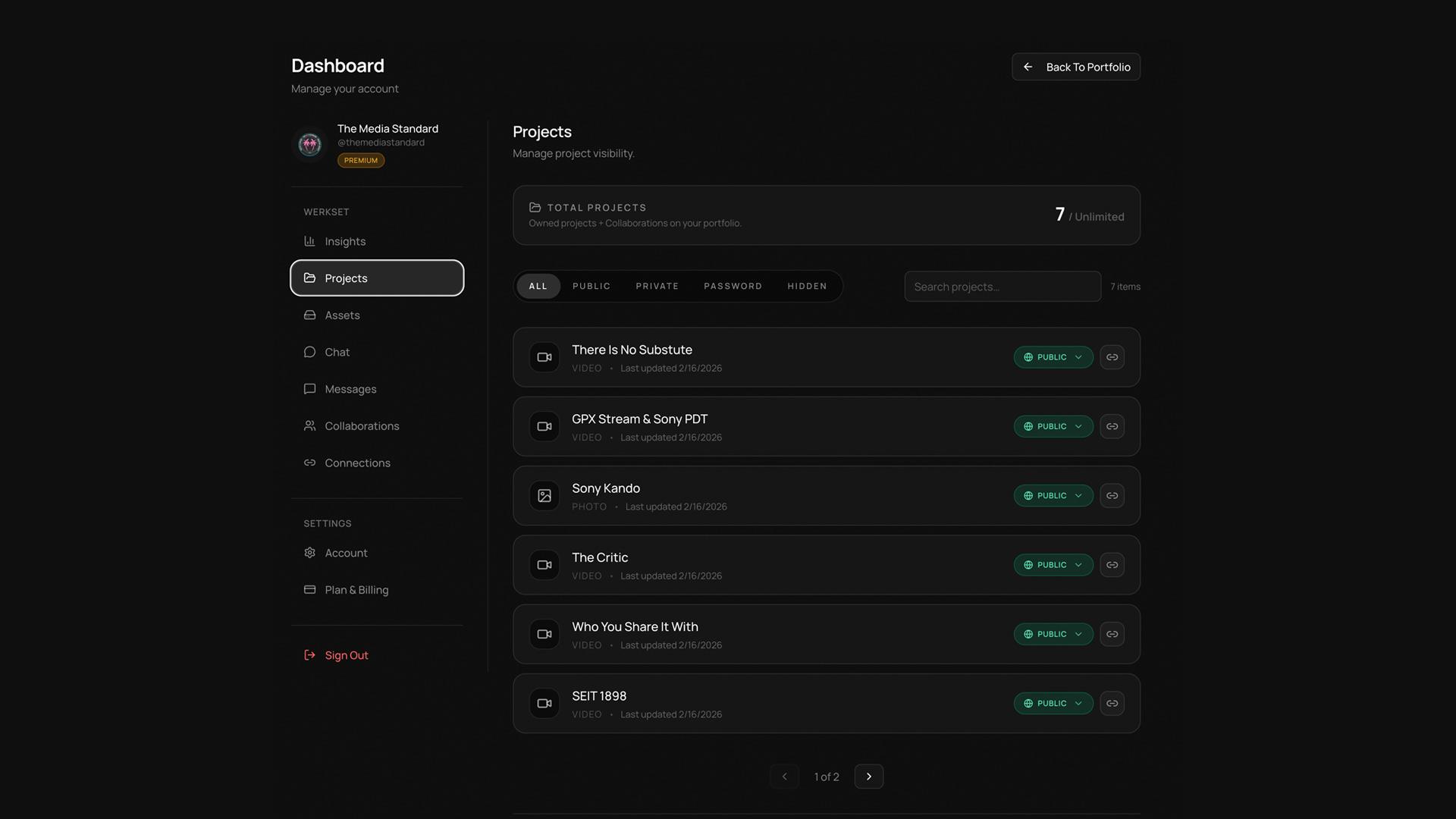The image size is (1456, 819).
Task: Open Insights from the sidebar
Action: coord(345,241)
